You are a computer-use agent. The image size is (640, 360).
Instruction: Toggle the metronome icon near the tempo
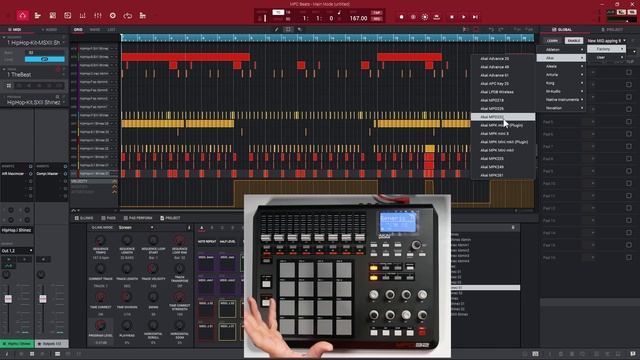[x=339, y=13]
